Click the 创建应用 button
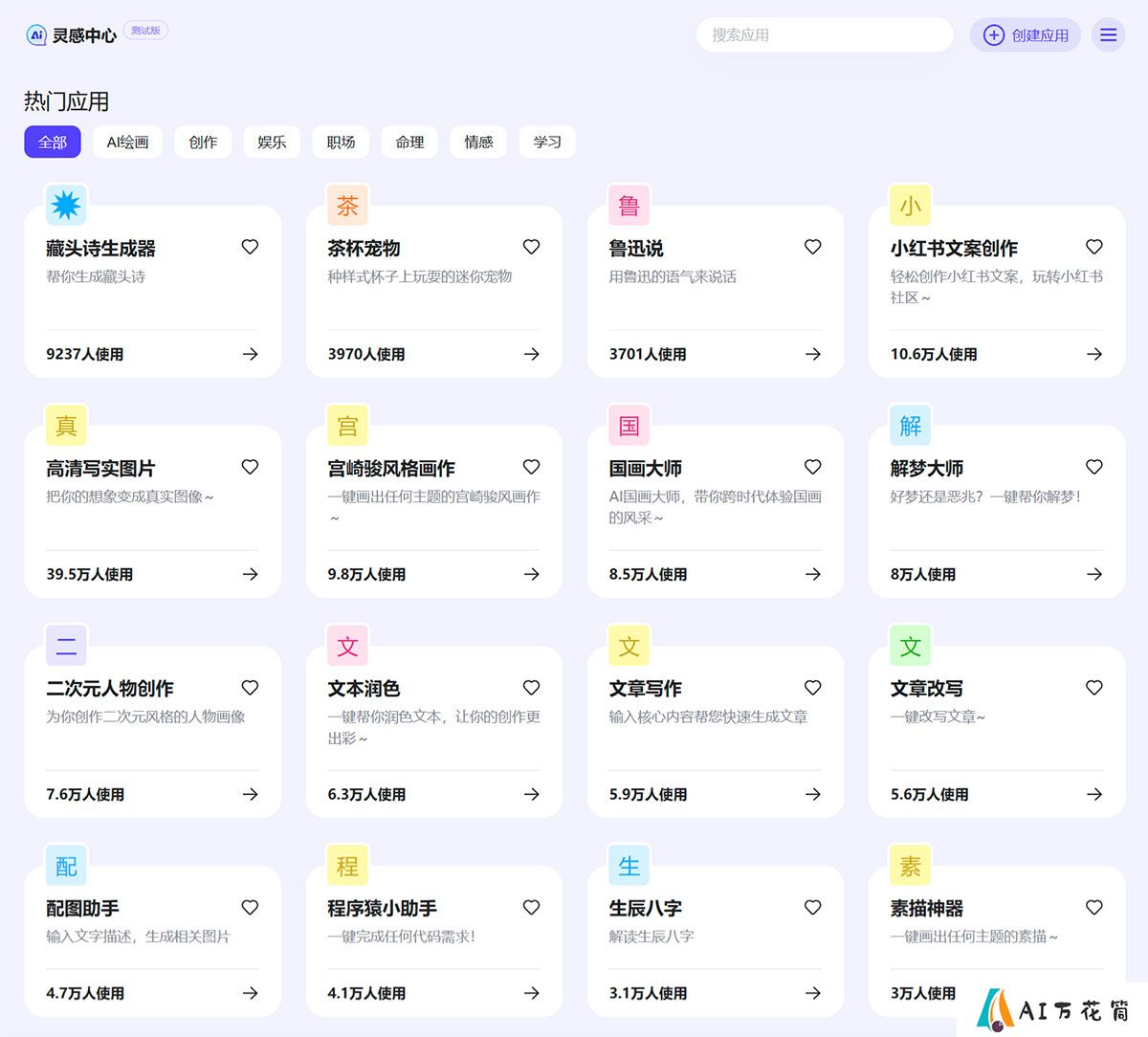Viewport: 1148px width, 1037px height. tap(1026, 34)
